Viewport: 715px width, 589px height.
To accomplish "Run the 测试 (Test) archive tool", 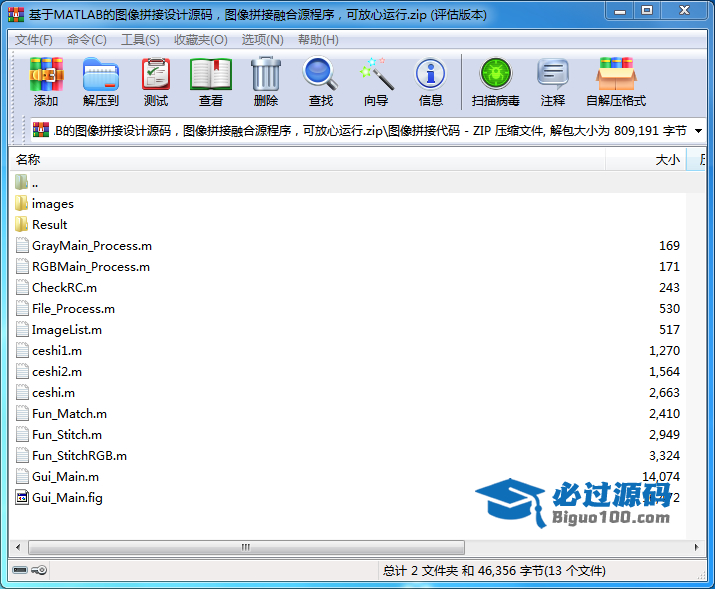I will [x=156, y=74].
